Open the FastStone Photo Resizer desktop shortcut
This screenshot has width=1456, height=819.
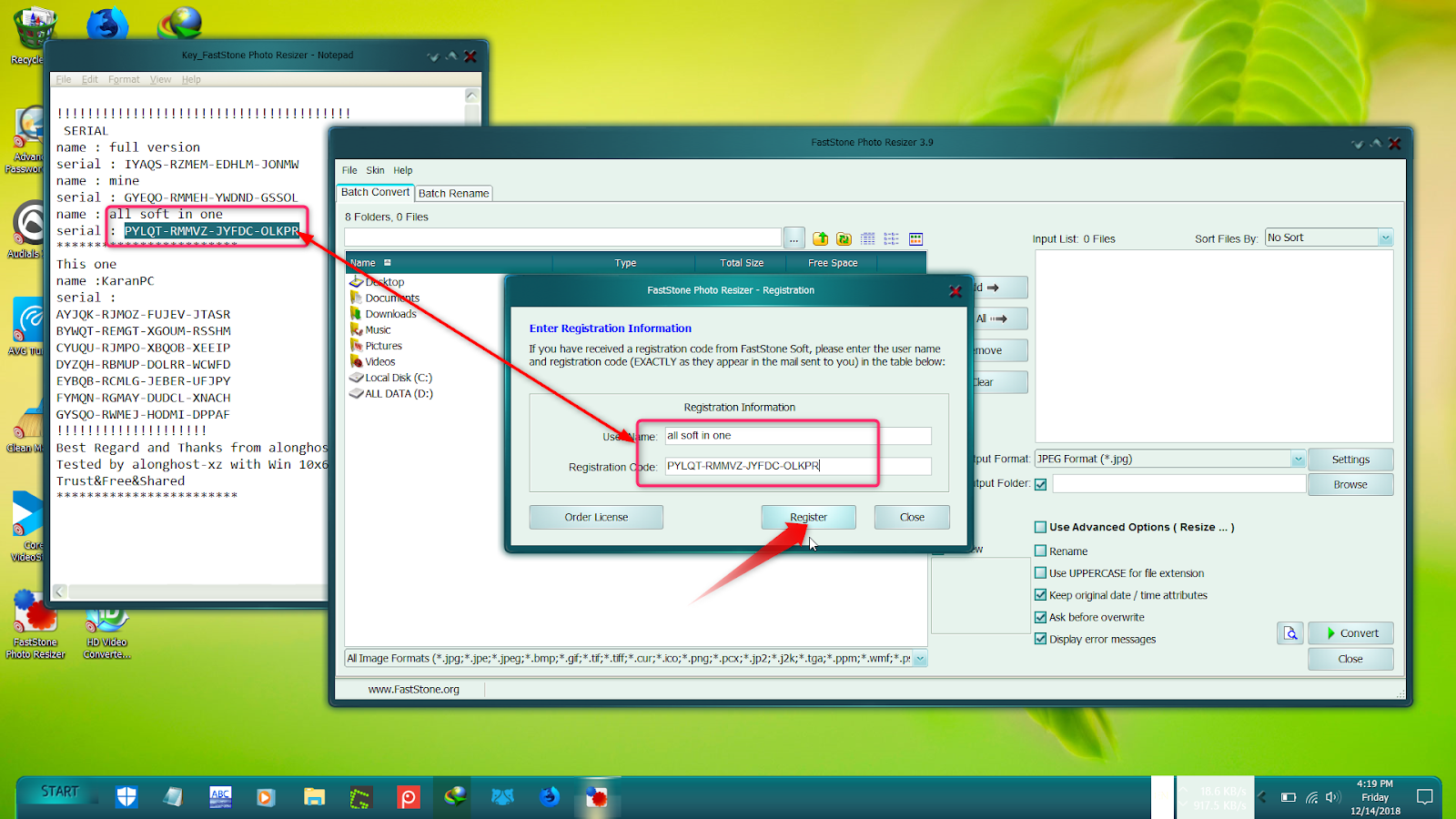(35, 624)
